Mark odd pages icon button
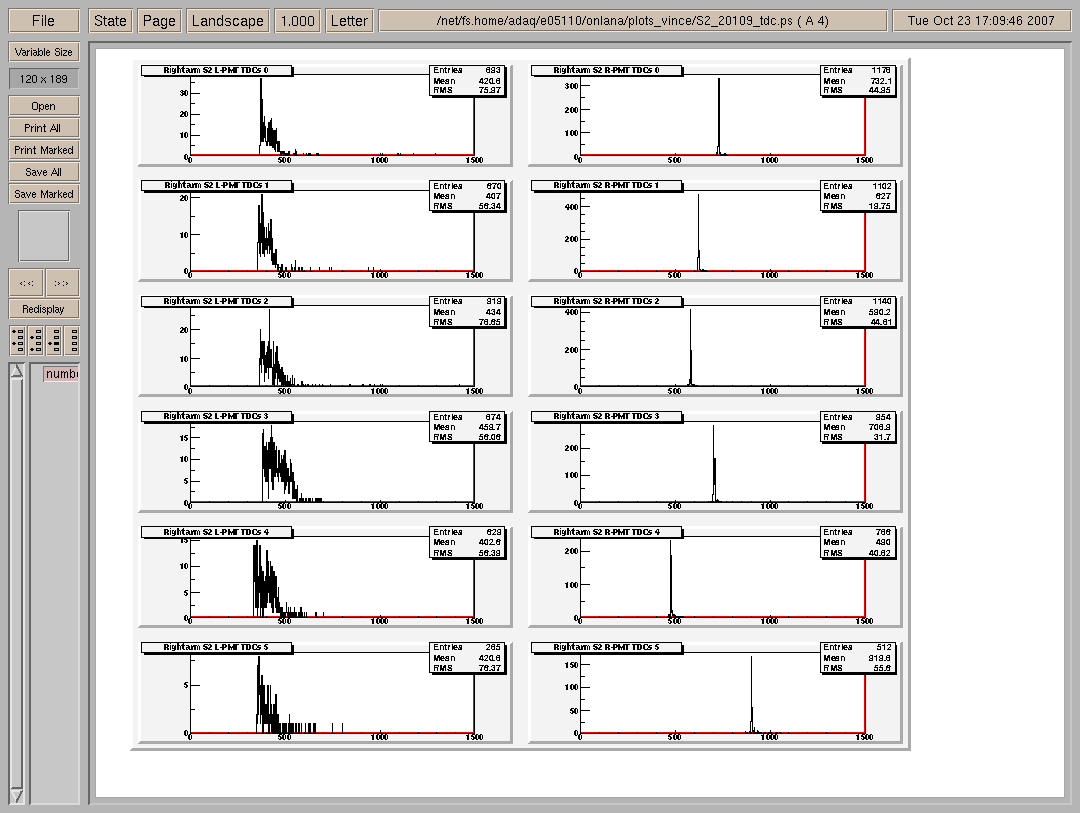This screenshot has width=1080, height=813. click(x=17, y=340)
